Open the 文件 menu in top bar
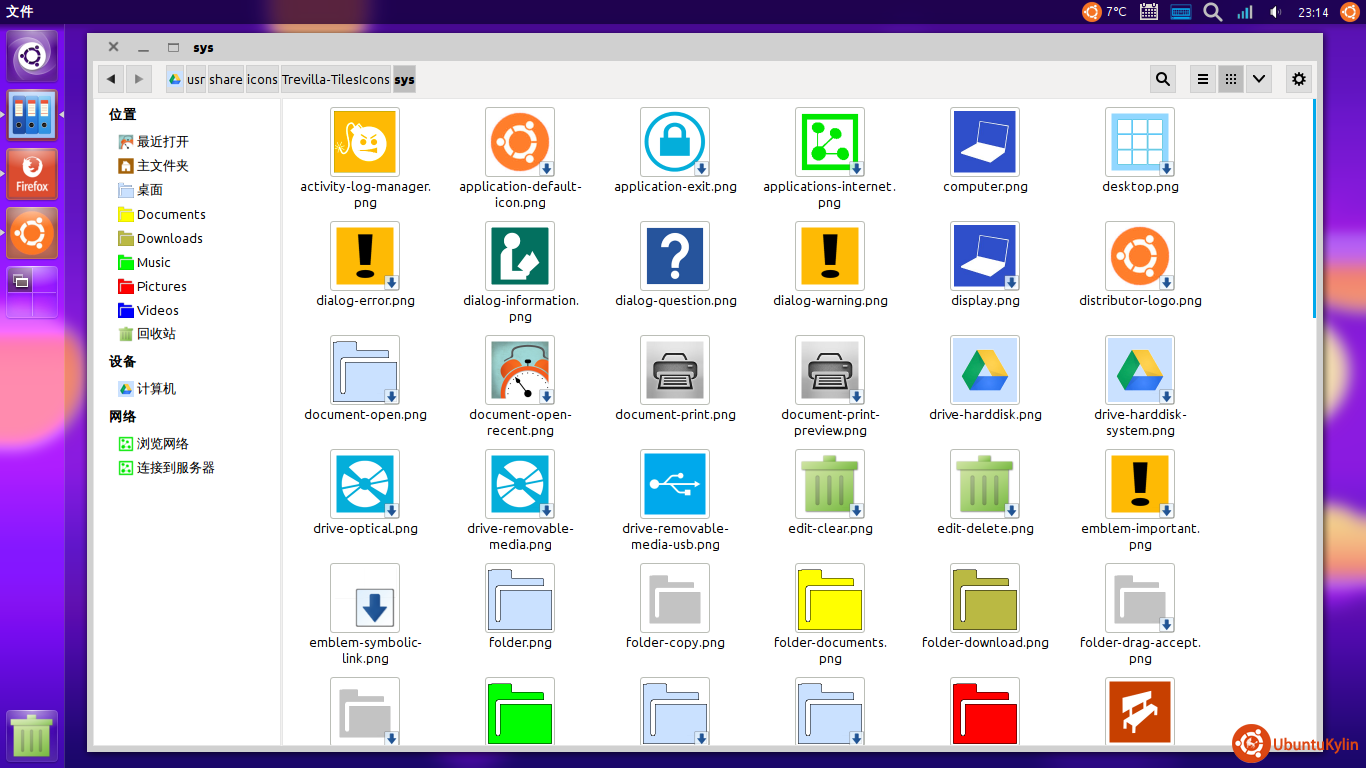The image size is (1366, 768). (x=19, y=12)
